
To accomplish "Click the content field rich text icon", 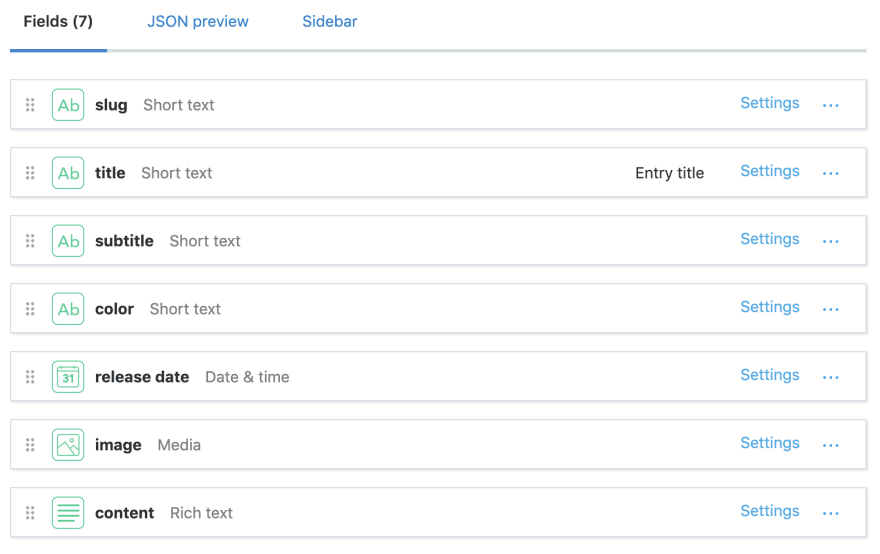I will 68,512.
